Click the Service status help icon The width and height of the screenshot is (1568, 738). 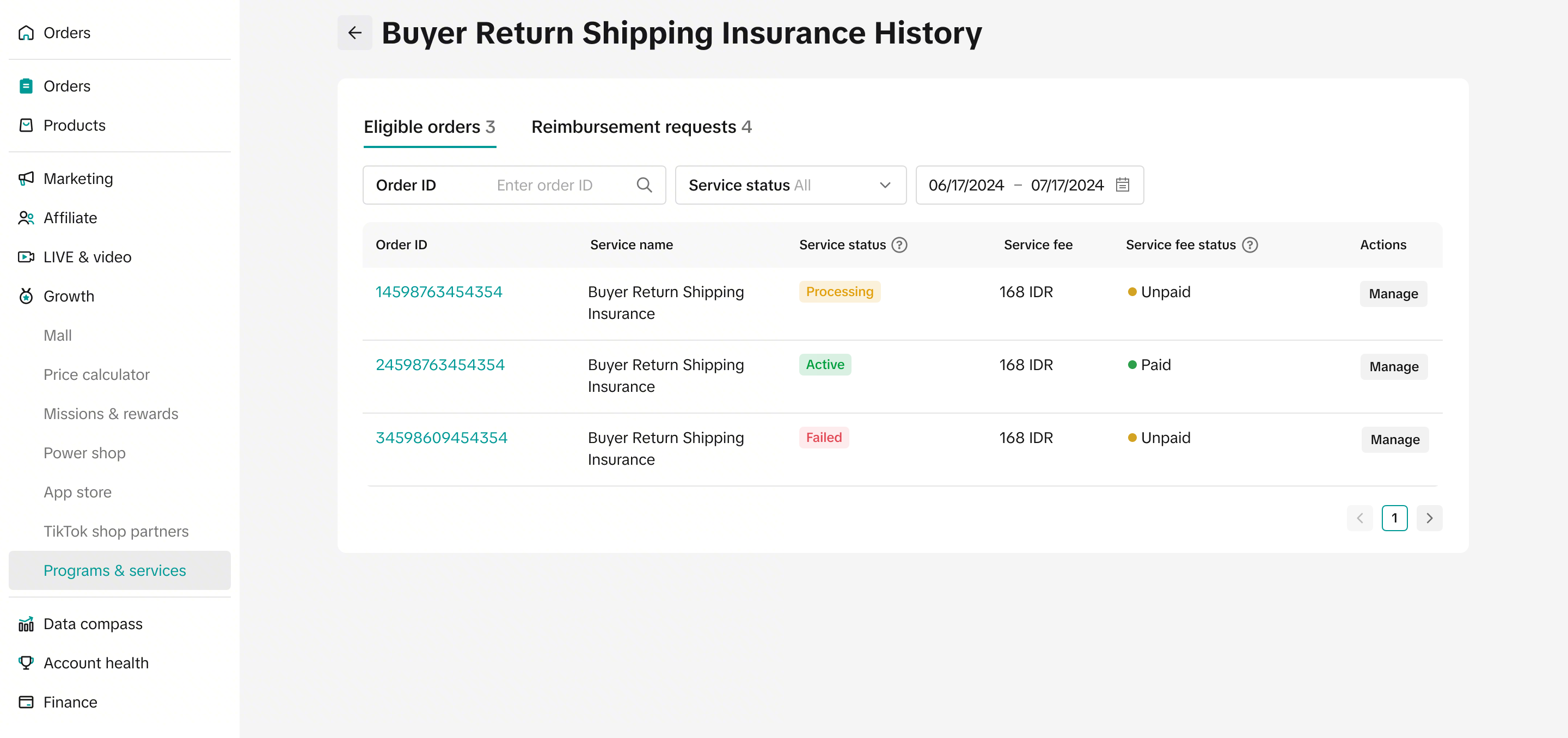point(899,244)
